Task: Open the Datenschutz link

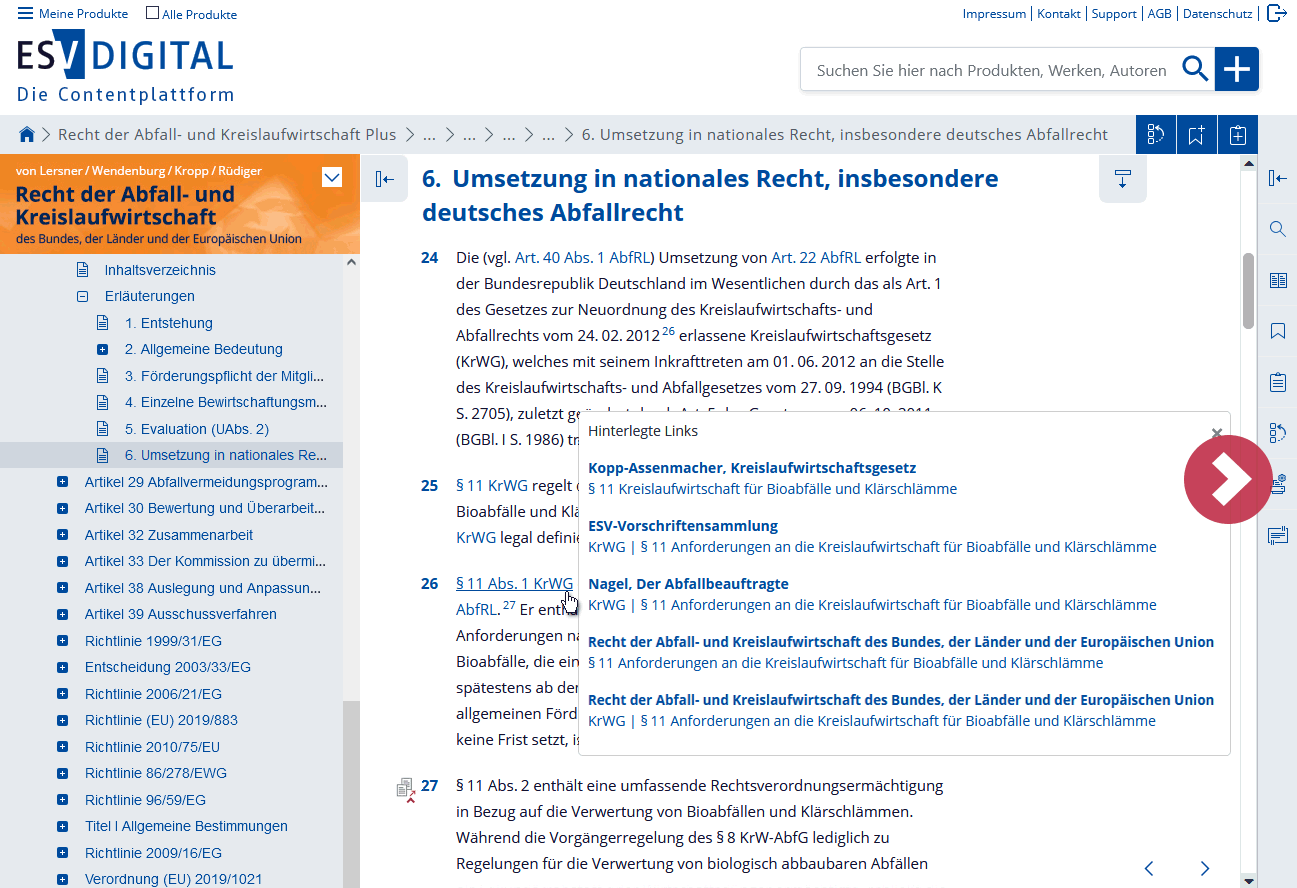Action: pos(1217,14)
